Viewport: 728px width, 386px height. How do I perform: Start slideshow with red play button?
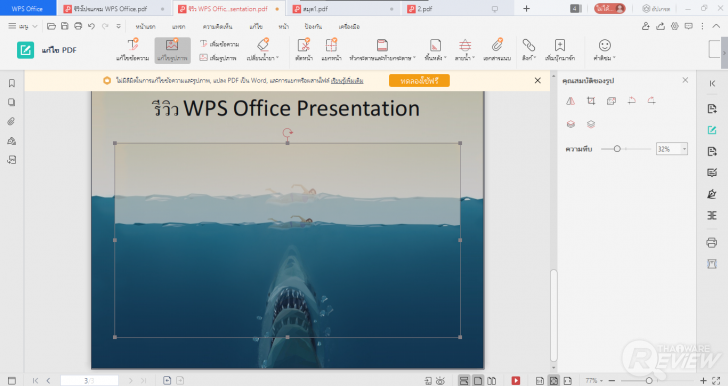click(x=516, y=380)
